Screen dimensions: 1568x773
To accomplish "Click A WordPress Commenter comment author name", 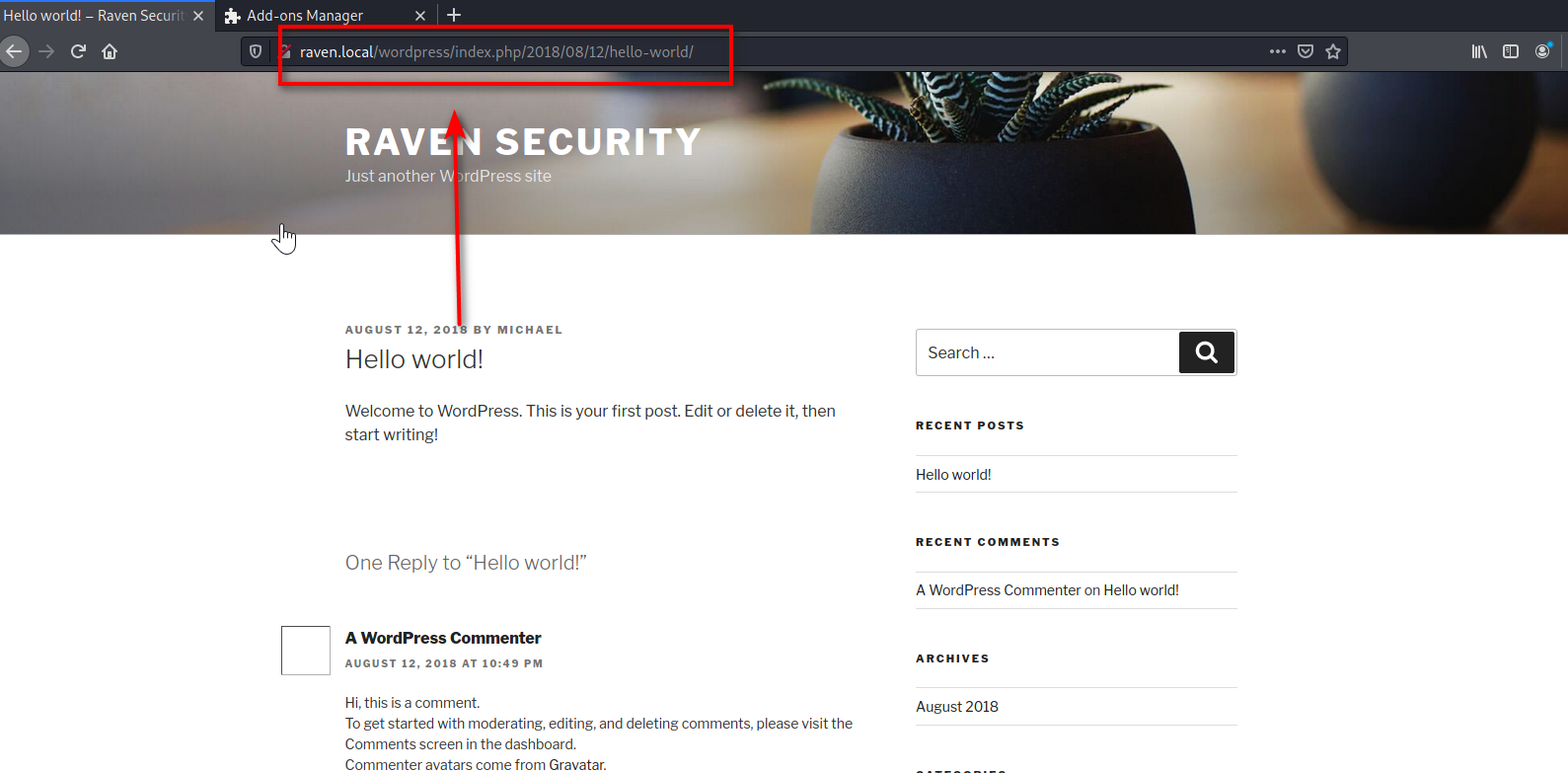I will (x=443, y=638).
